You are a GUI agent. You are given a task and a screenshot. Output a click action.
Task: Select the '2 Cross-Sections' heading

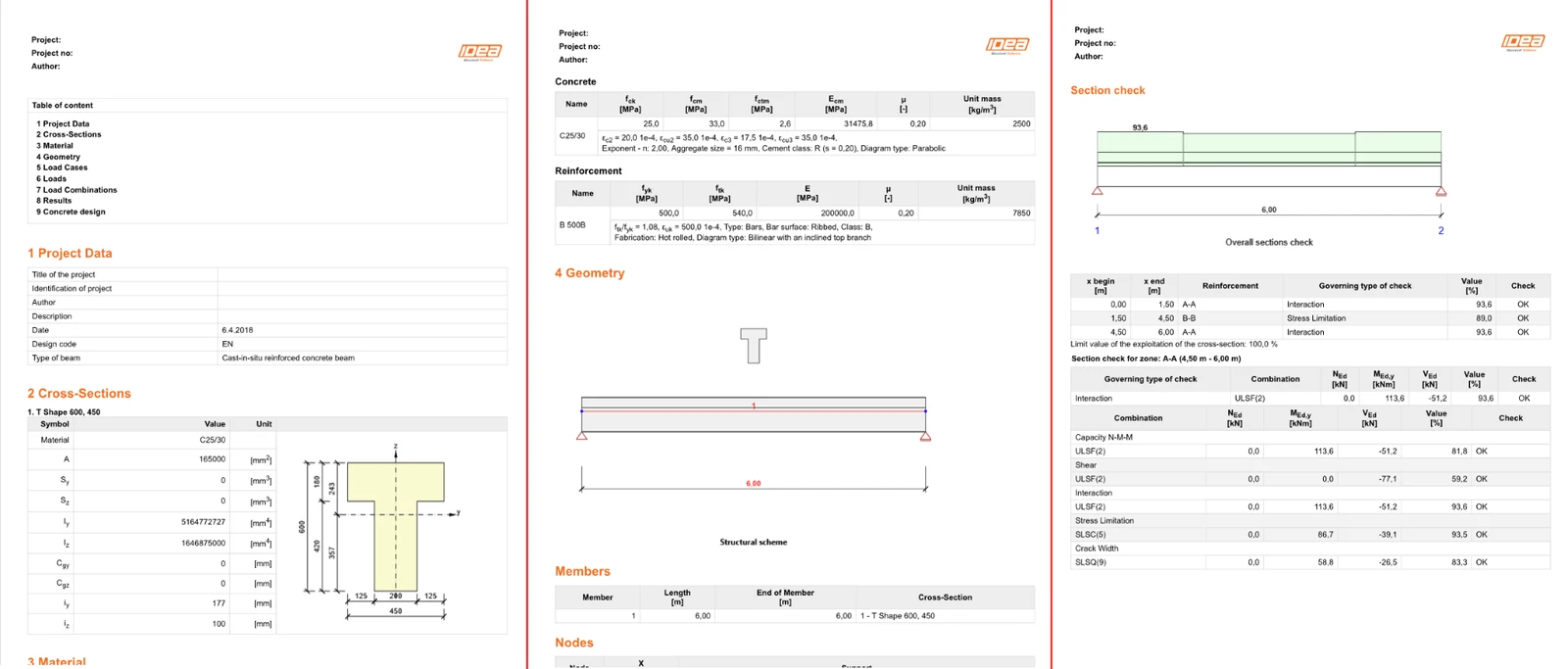(x=78, y=393)
